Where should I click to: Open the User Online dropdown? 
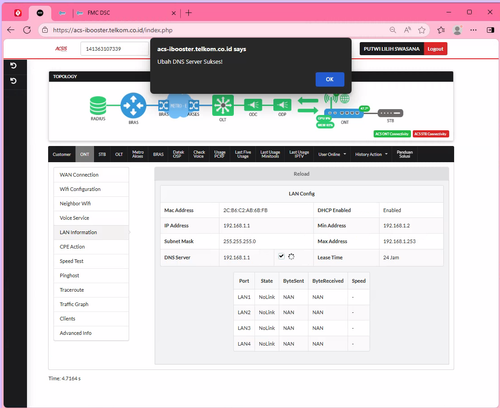pyautogui.click(x=332, y=154)
